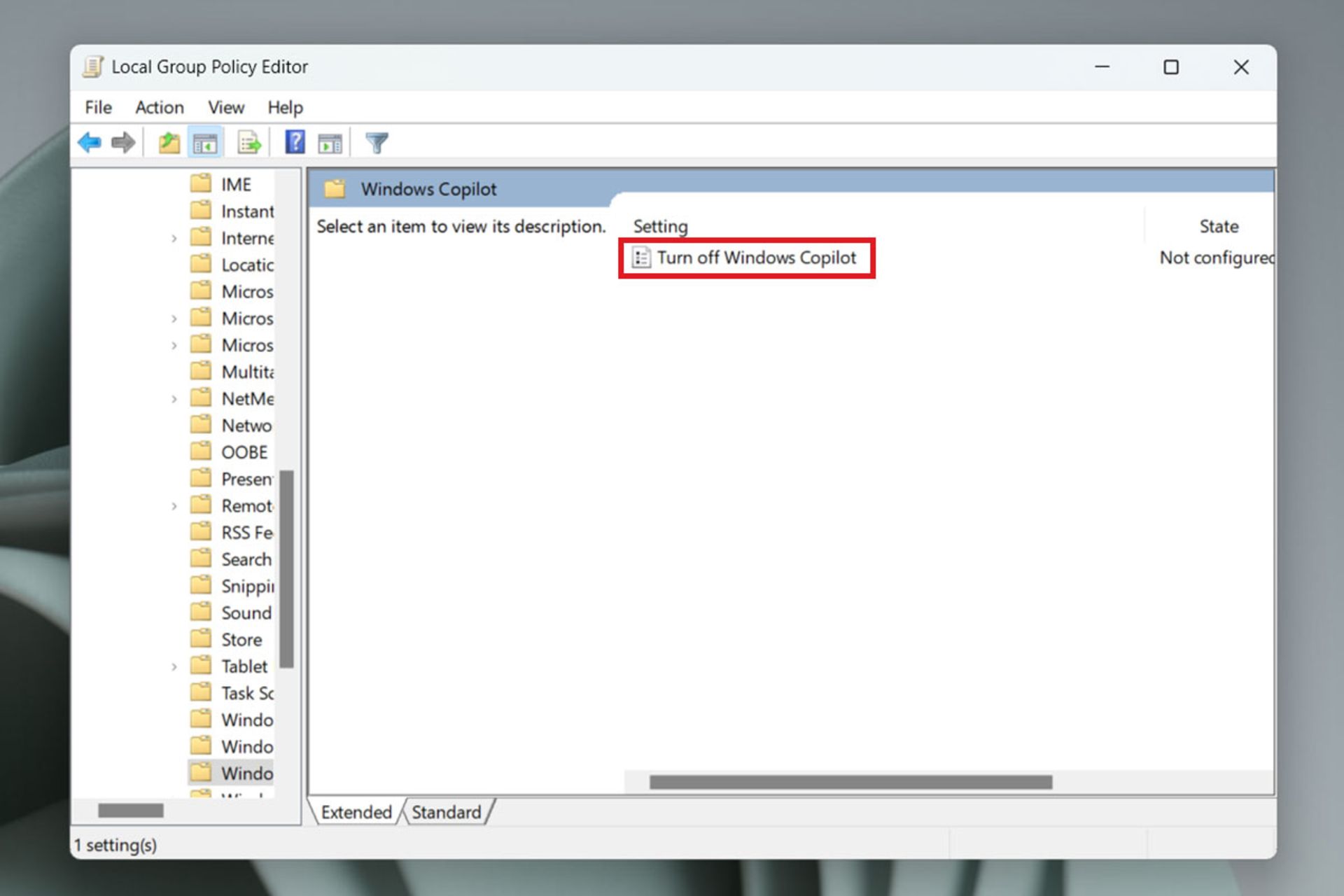Toggle the Show/Hide Console Tree icon
This screenshot has width=1344, height=896.
[x=204, y=143]
